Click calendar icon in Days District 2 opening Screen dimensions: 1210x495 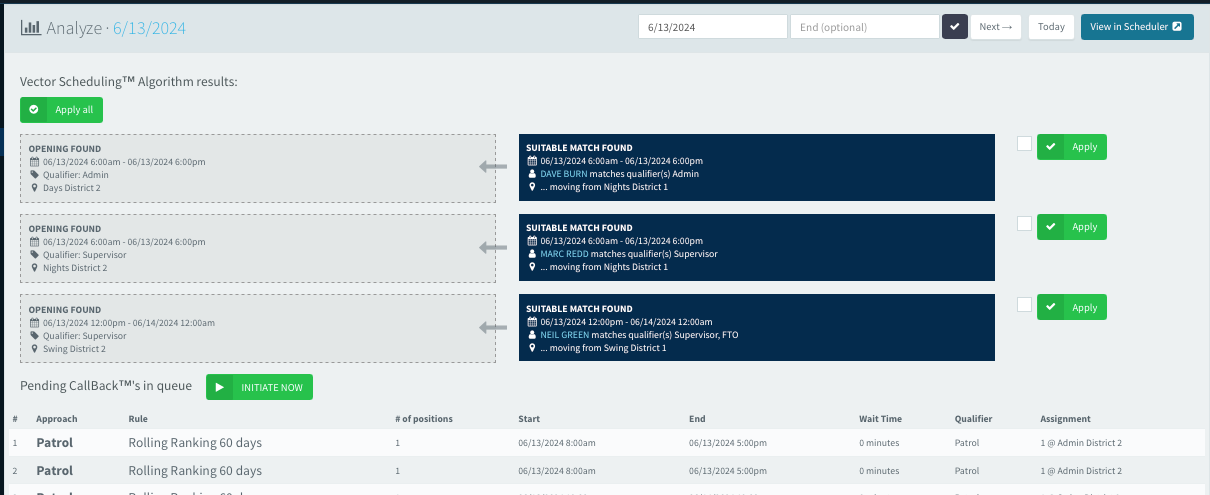coord(34,161)
